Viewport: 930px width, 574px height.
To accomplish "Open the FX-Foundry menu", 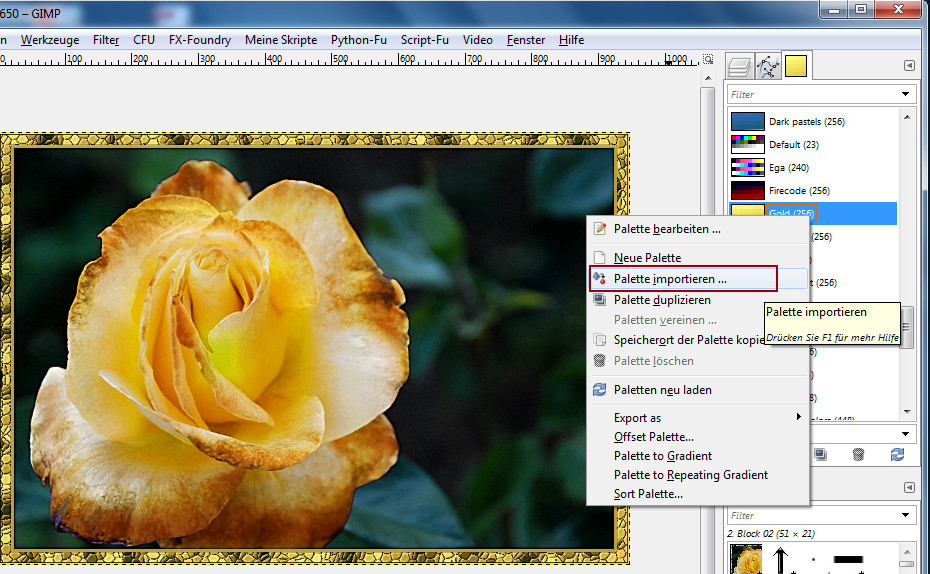I will click(x=199, y=40).
